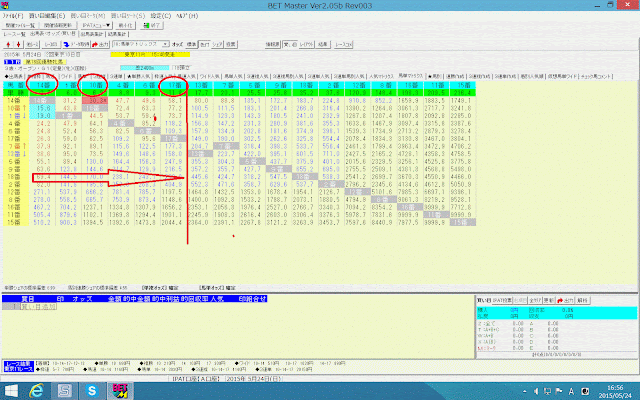Click the volume speaker tray icon
The height and width of the screenshot is (400, 640).
pyautogui.click(x=536, y=391)
